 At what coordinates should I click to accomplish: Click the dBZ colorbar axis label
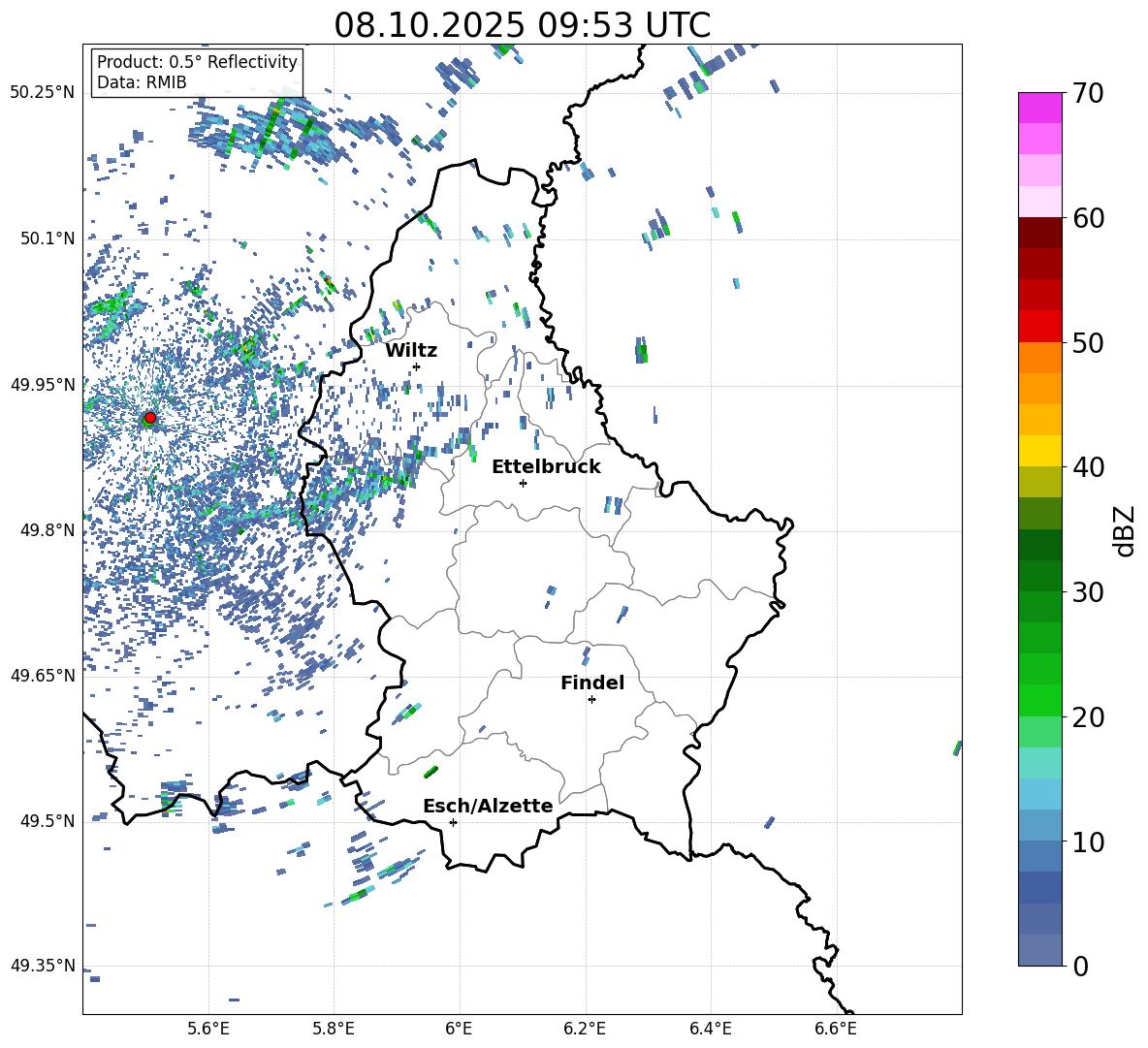(x=1124, y=530)
